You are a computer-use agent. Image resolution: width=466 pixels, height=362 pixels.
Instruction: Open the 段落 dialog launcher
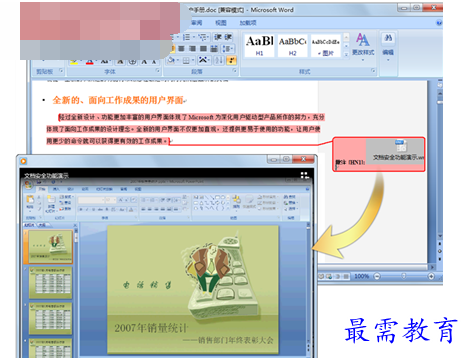(234, 71)
